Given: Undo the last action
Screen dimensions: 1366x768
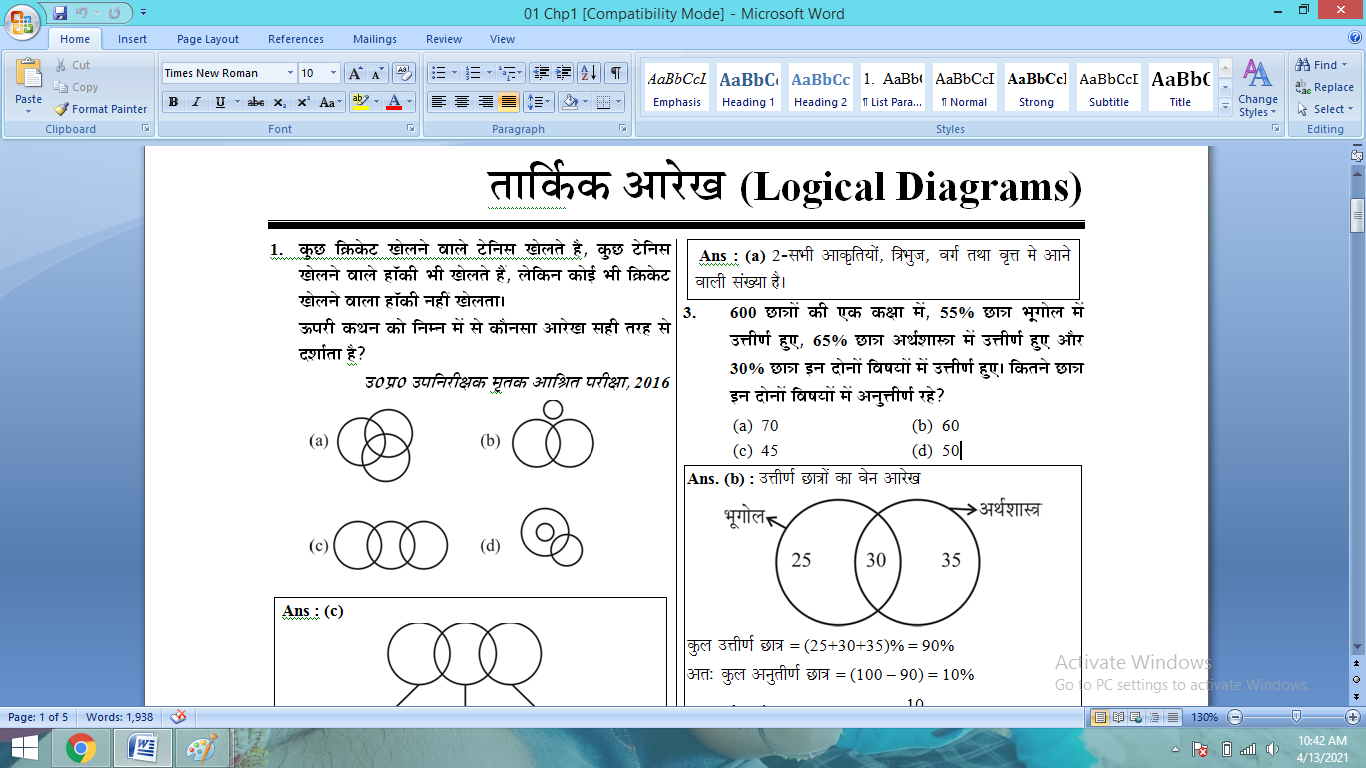Looking at the screenshot, I should [82, 13].
